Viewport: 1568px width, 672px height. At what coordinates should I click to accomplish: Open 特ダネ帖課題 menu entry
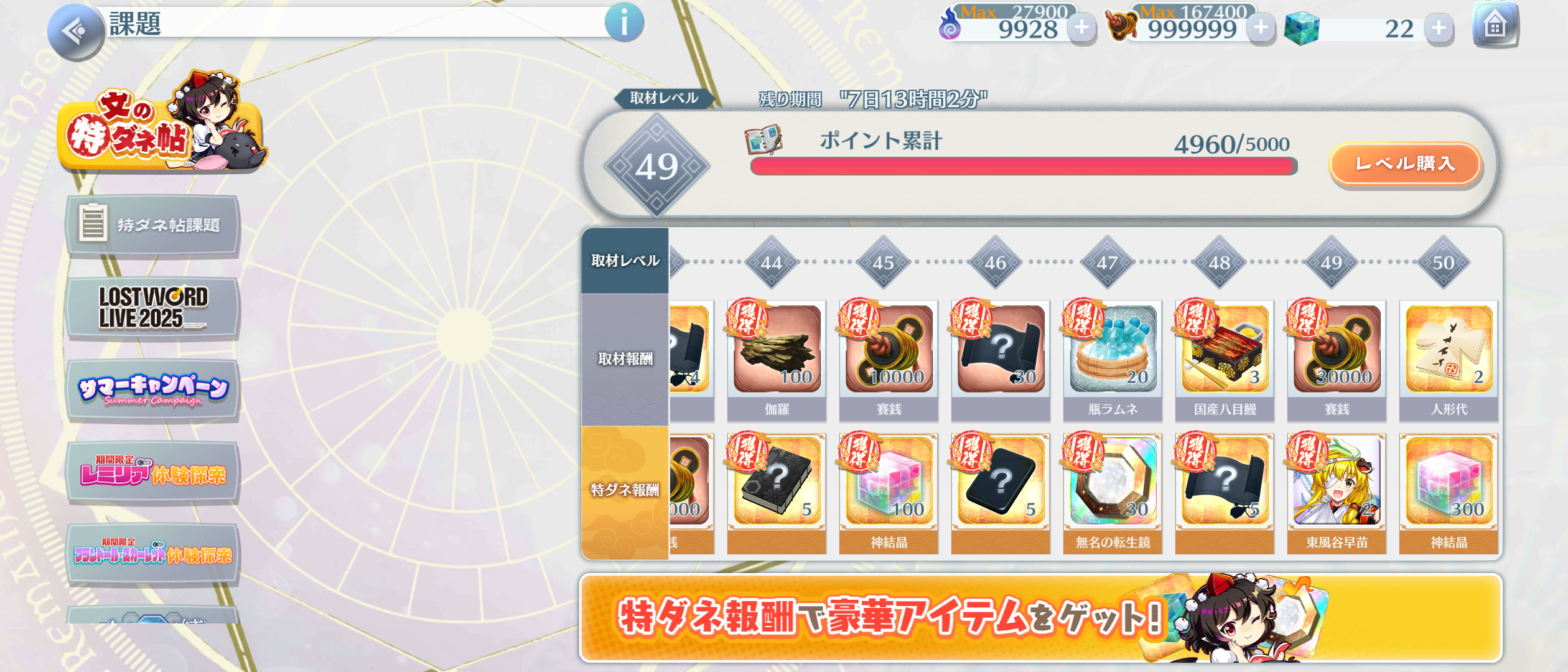click(152, 225)
